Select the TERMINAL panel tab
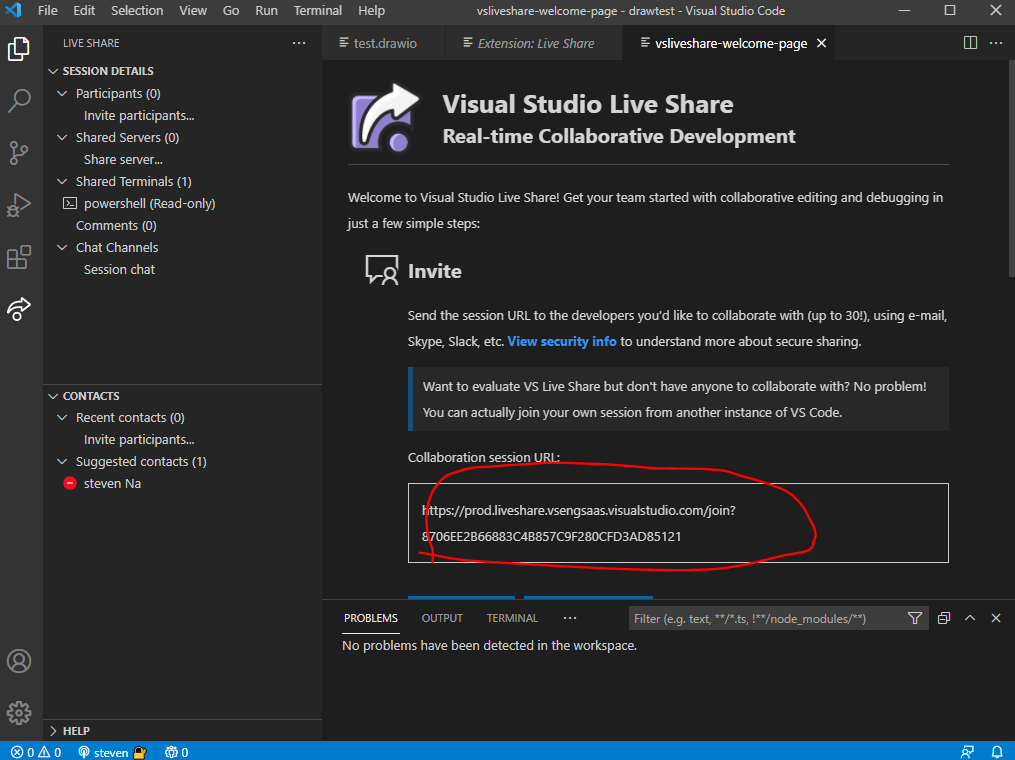Screen dimensions: 1015x760 (512, 618)
